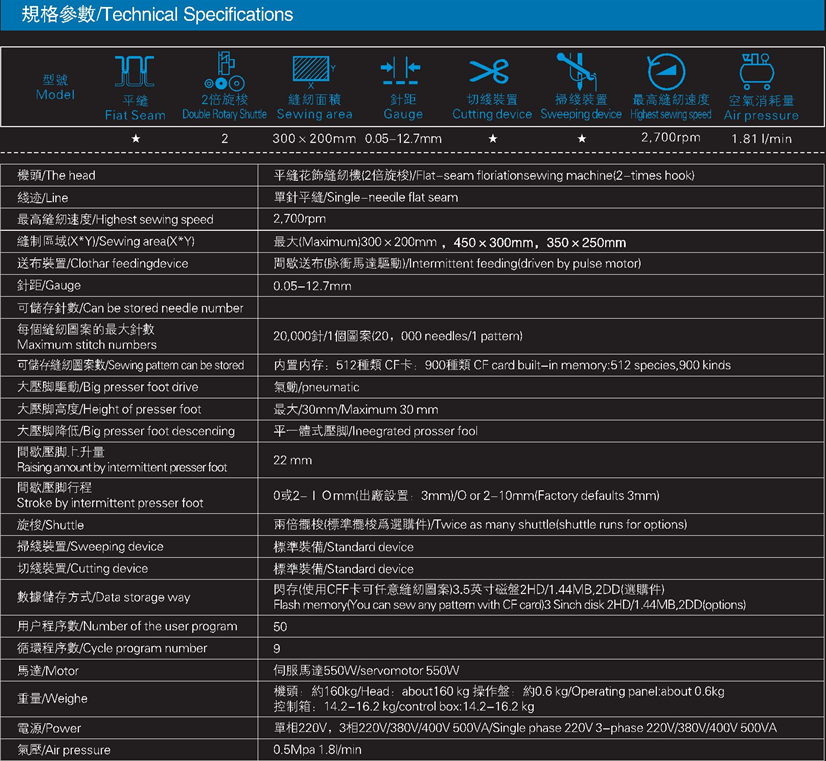Click the value 50 for user programs
Image resolution: width=826 pixels, height=761 pixels.
pyautogui.click(x=280, y=627)
